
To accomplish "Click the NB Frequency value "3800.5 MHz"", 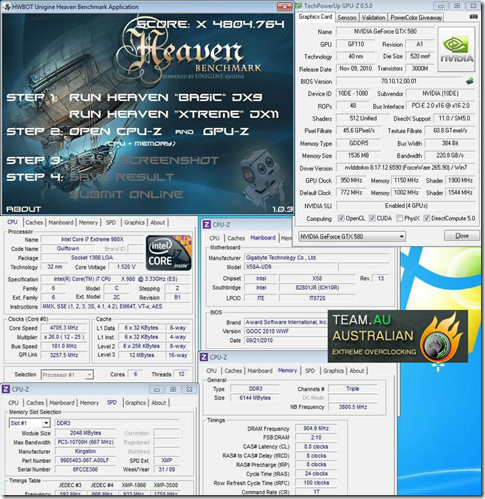I will (x=353, y=407).
